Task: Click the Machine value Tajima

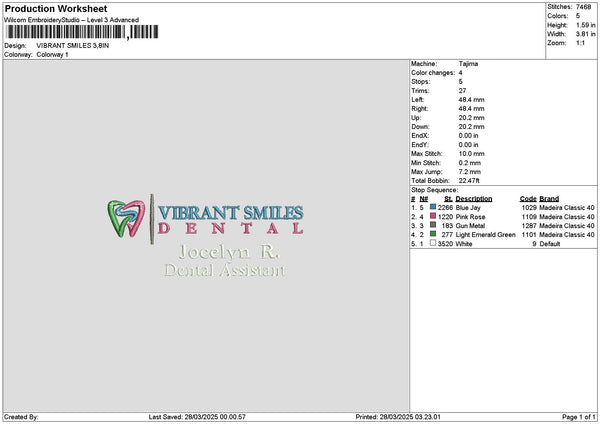Action: (468, 64)
